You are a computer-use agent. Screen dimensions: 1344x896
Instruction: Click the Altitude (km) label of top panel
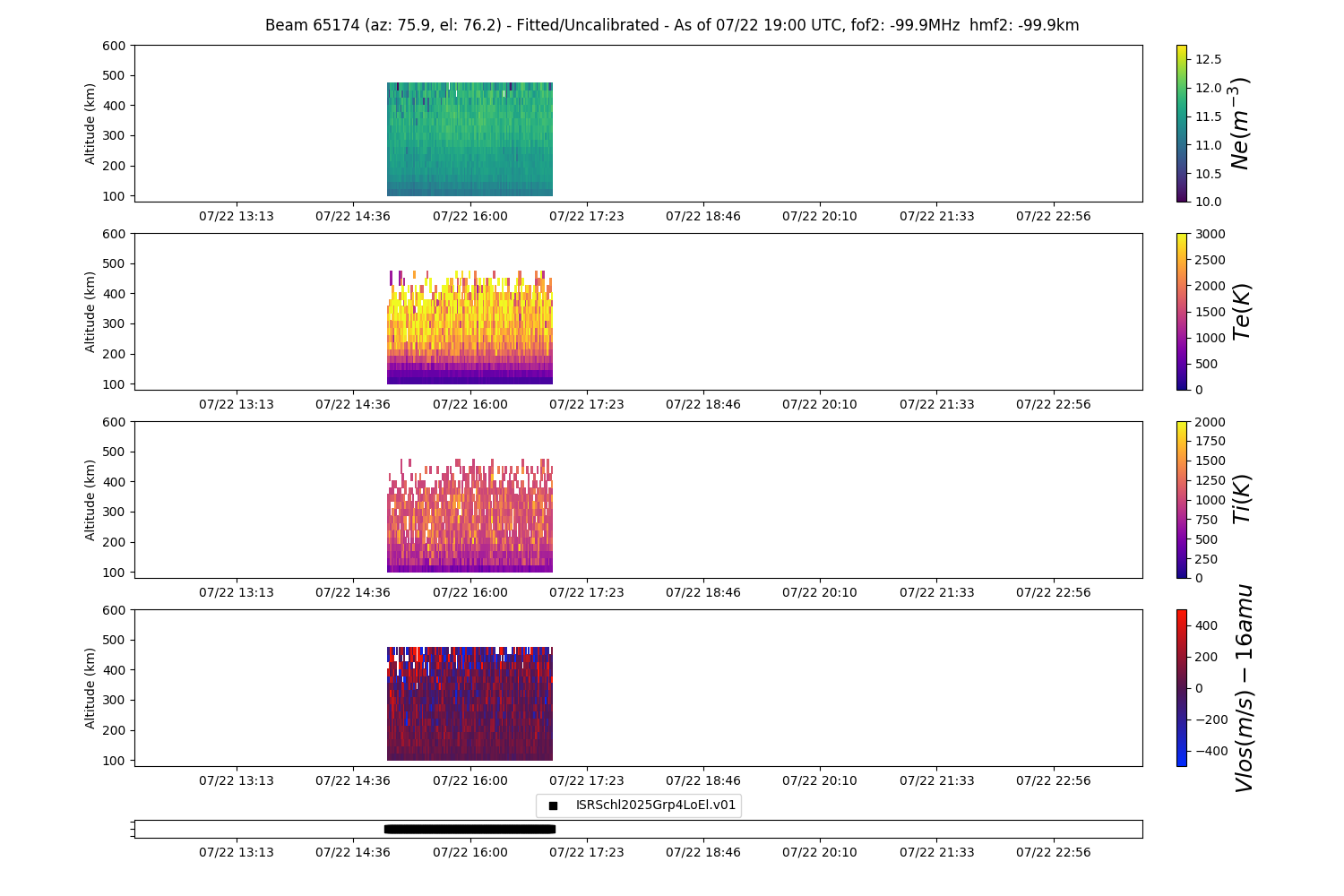(90, 124)
